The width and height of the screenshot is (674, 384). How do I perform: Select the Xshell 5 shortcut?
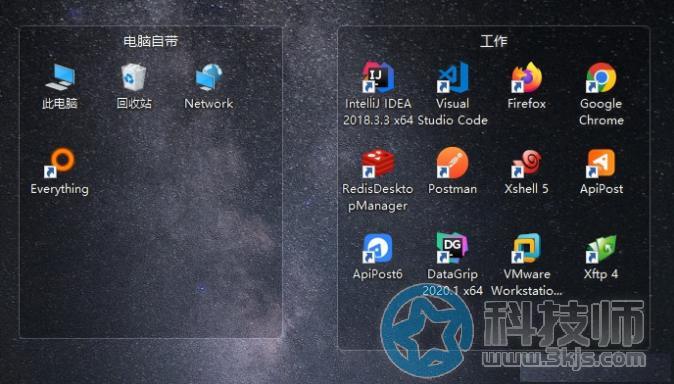pos(527,163)
